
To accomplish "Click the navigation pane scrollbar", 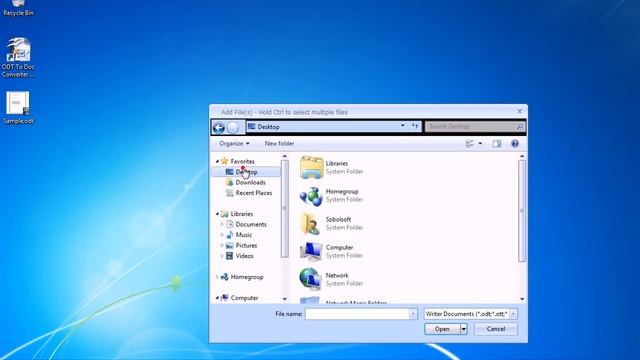I will (284, 209).
